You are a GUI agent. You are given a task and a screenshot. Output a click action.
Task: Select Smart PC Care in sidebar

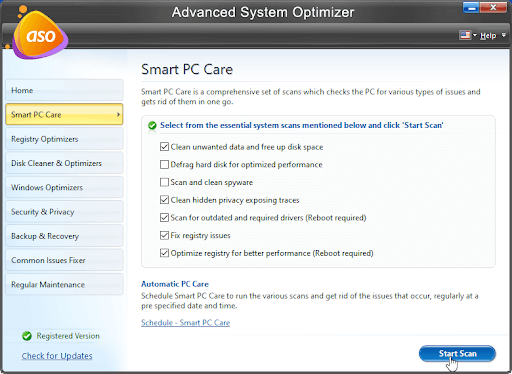tap(64, 114)
